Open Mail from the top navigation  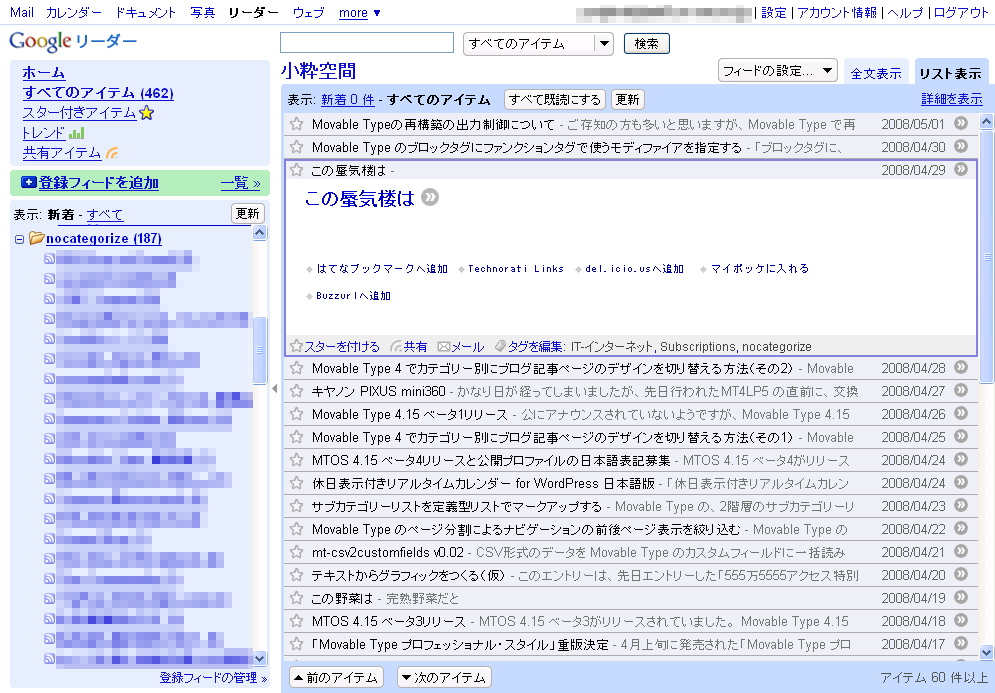pos(22,13)
